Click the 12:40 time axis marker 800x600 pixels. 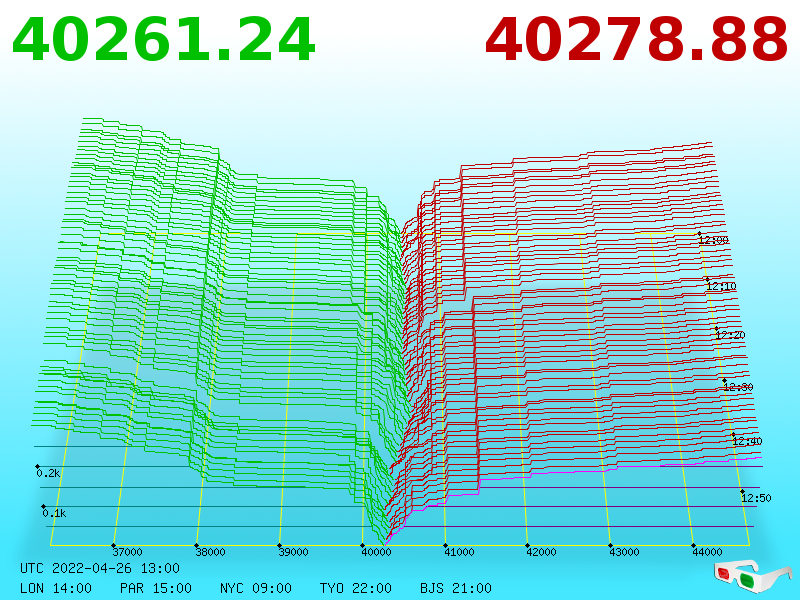747,441
